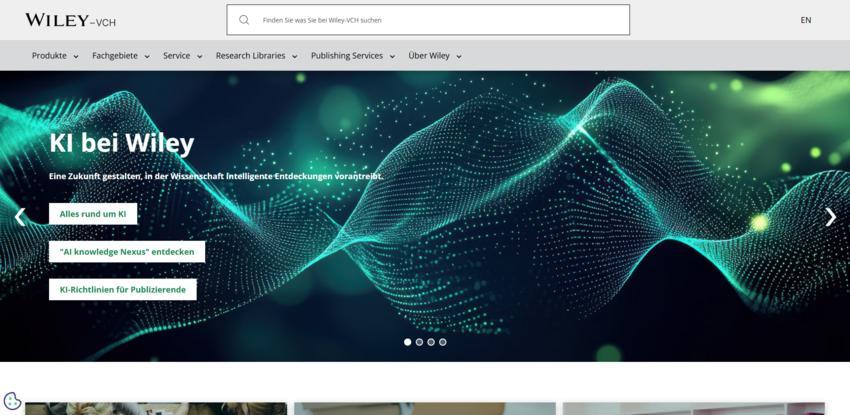Click the Wiley-VCH logo

coord(70,20)
